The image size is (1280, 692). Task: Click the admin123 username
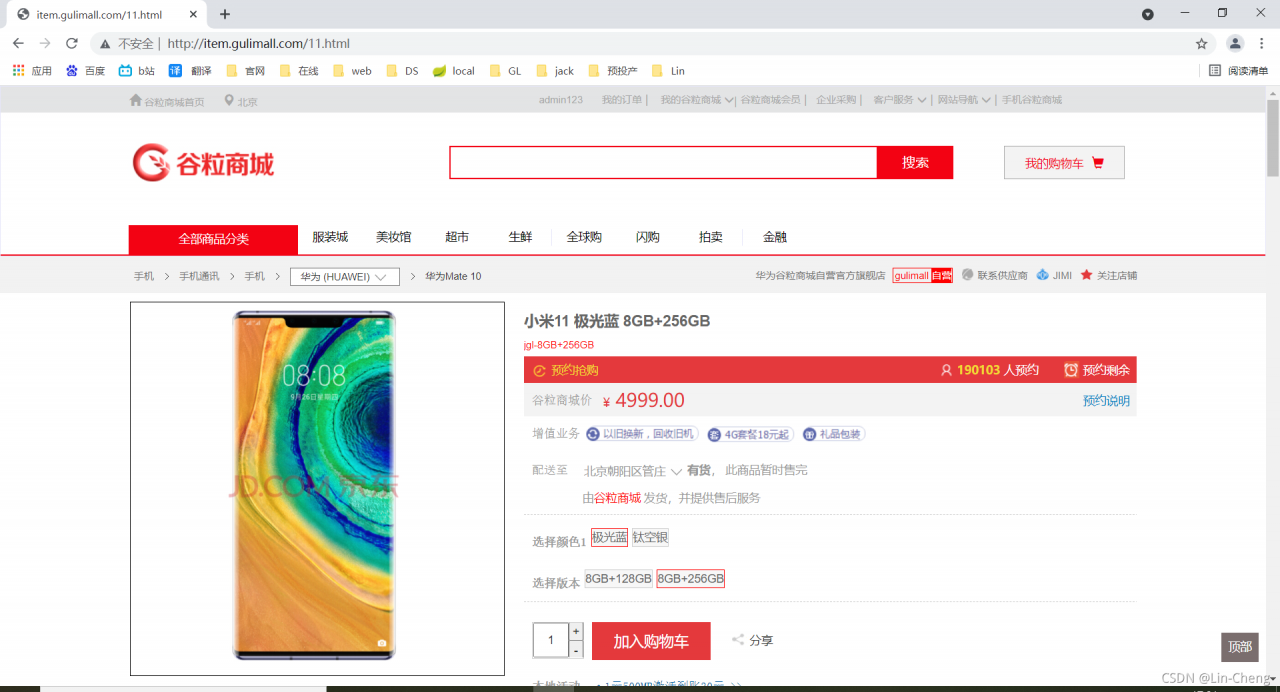(x=561, y=100)
